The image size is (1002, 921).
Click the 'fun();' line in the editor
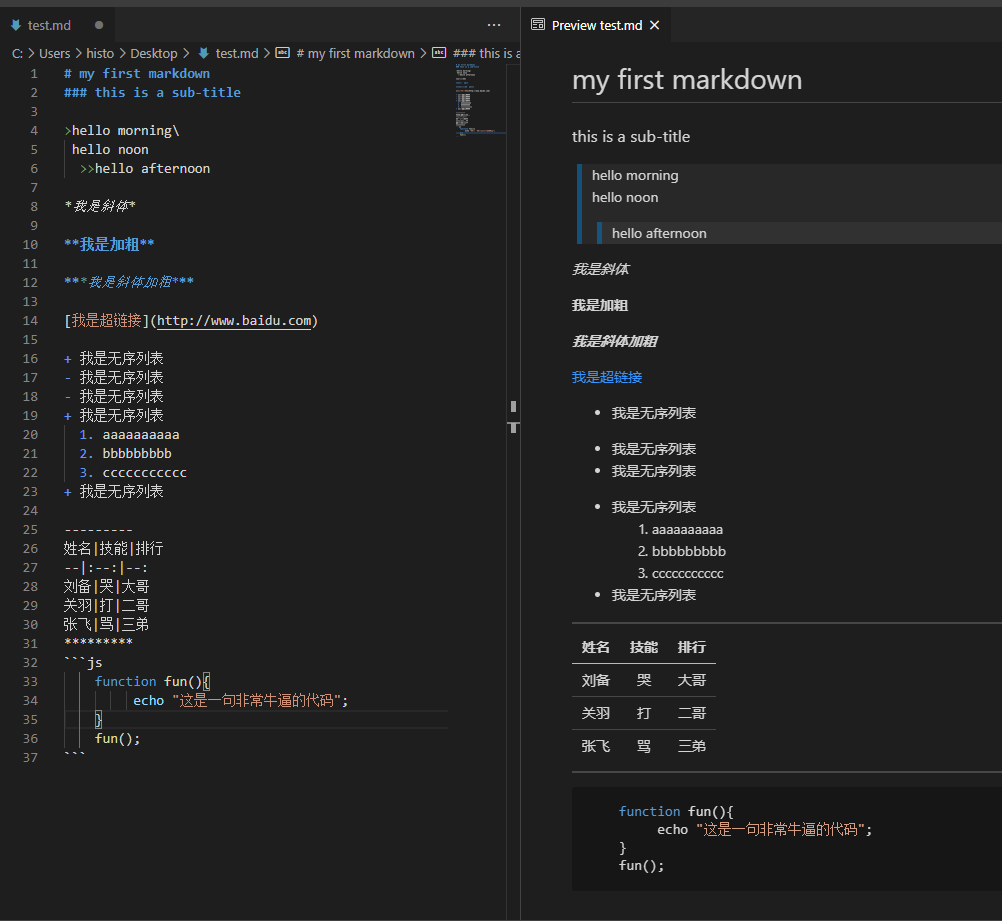pos(118,739)
